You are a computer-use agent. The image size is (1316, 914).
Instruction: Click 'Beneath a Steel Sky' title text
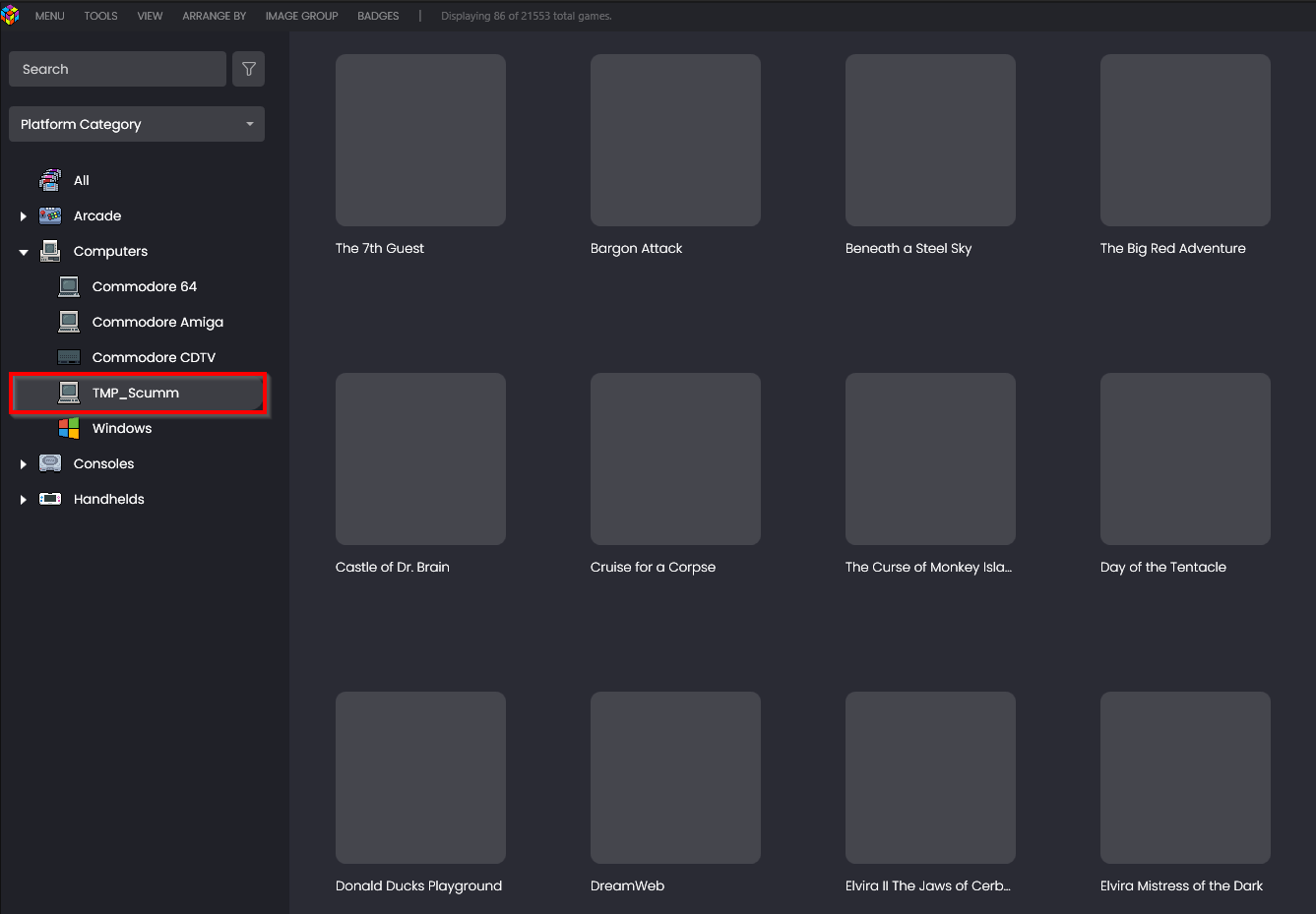pyautogui.click(x=909, y=248)
